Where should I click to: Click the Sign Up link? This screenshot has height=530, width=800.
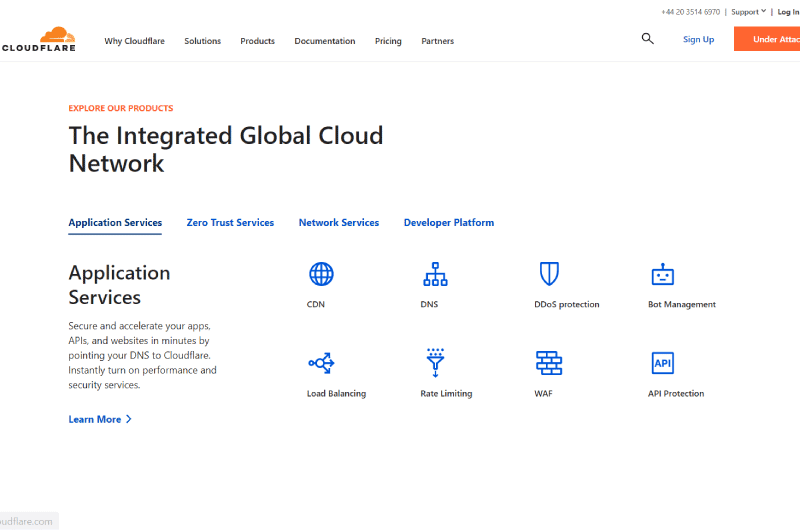click(x=698, y=39)
